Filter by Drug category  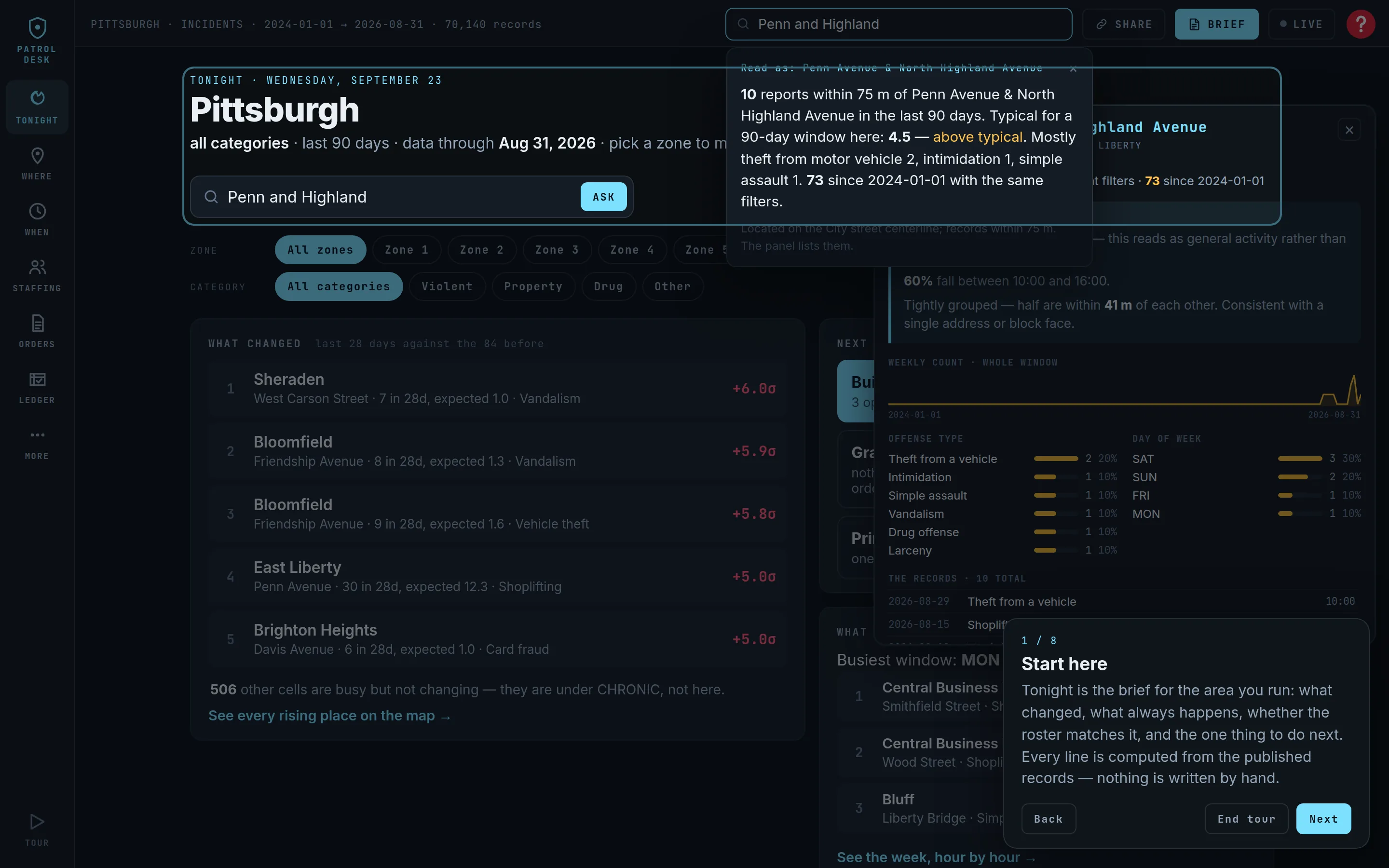click(x=608, y=286)
